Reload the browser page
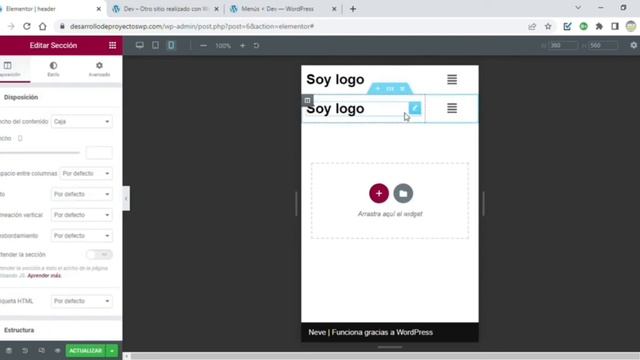This screenshot has height=360, width=640. [27, 26]
